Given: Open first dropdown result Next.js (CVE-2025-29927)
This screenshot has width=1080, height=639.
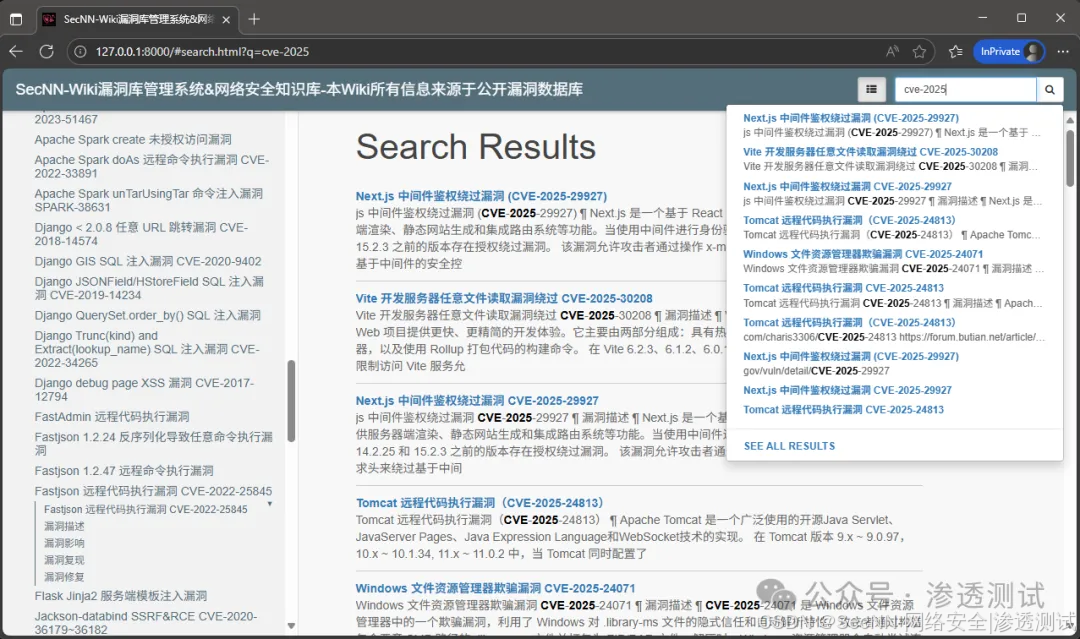Looking at the screenshot, I should coord(851,118).
